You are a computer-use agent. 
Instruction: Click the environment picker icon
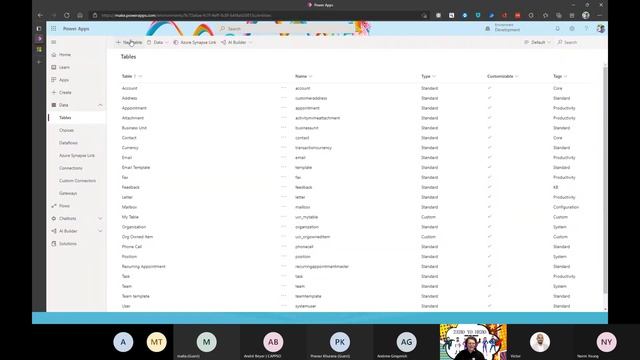coord(487,29)
